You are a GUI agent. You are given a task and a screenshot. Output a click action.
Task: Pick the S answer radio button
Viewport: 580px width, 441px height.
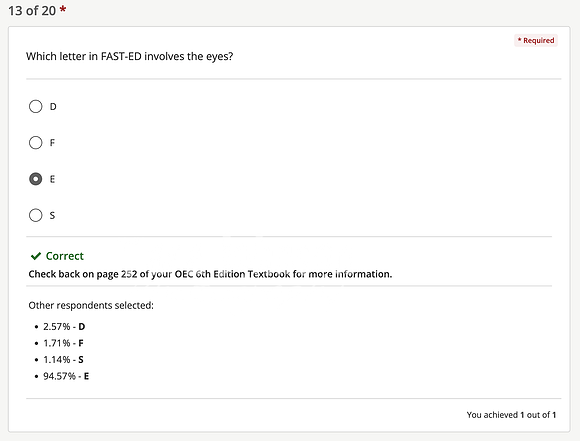point(36,215)
